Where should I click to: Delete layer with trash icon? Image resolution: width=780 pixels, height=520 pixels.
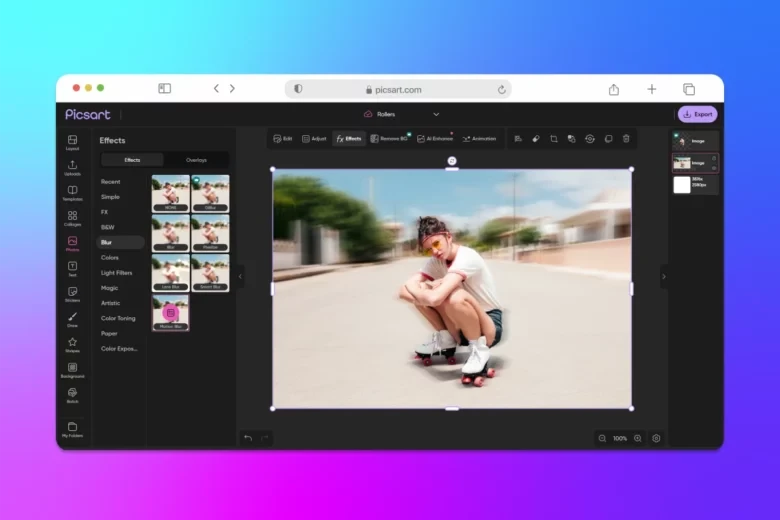pyautogui.click(x=626, y=139)
